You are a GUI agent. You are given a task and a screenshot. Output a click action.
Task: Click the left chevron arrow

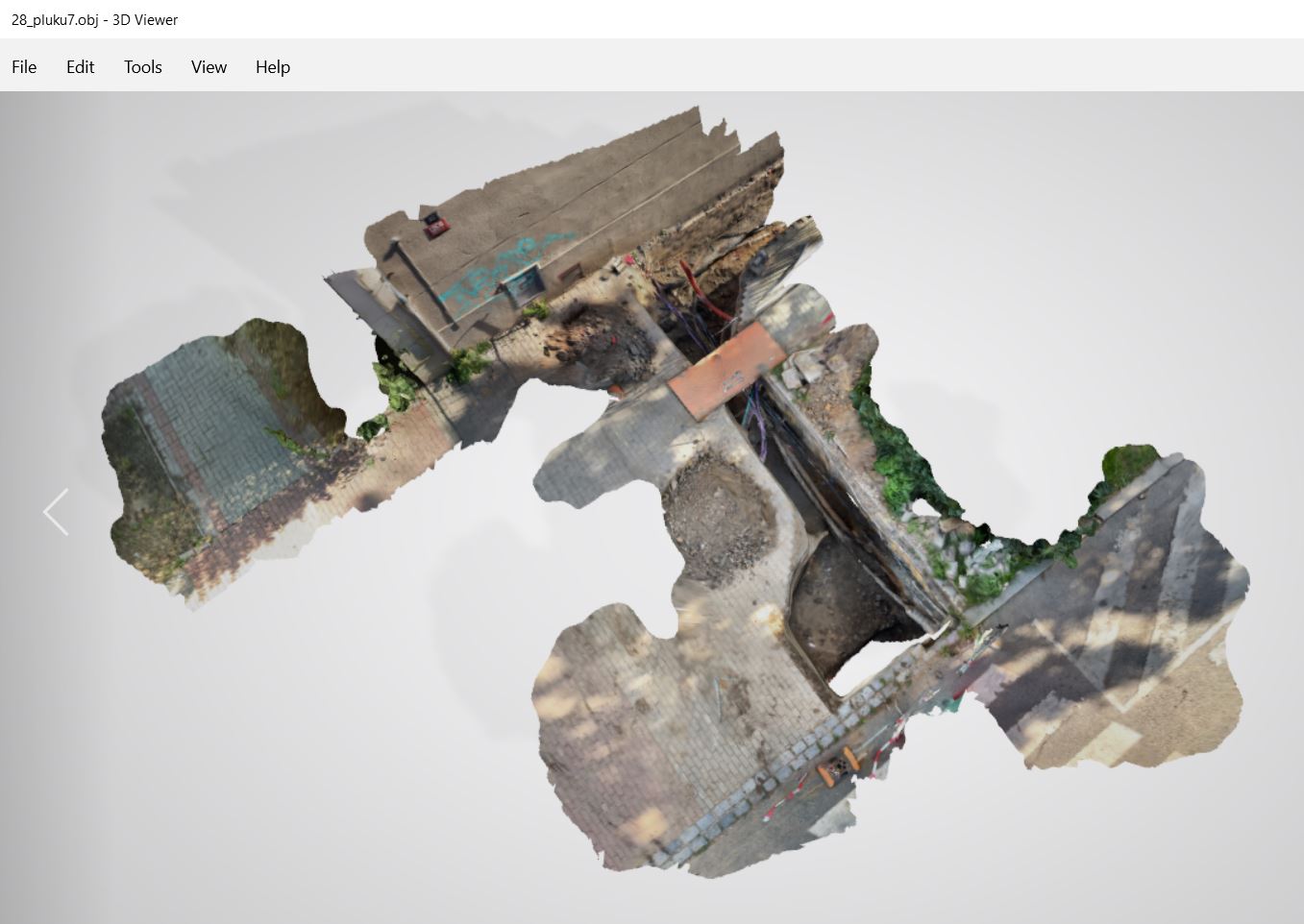[x=56, y=511]
